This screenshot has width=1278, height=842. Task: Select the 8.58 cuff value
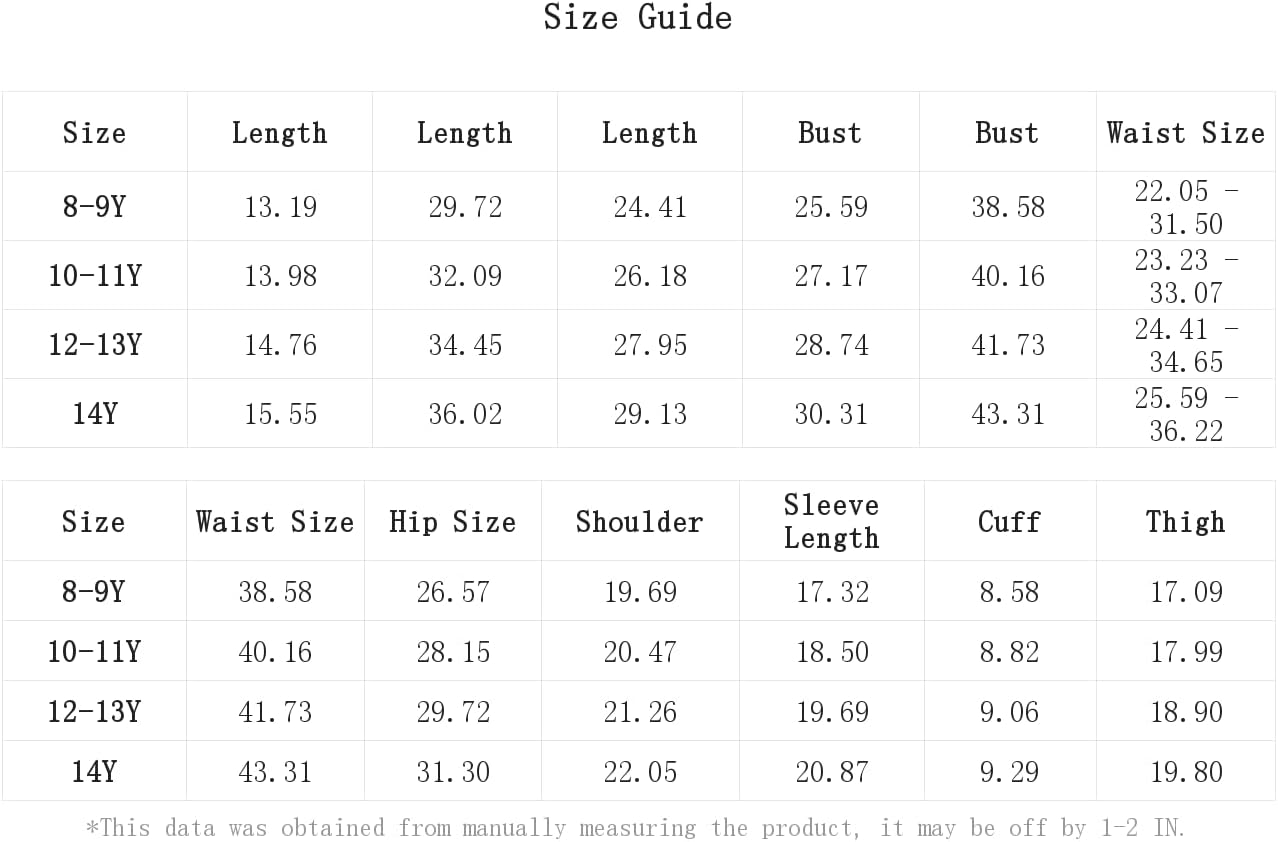(x=1009, y=591)
